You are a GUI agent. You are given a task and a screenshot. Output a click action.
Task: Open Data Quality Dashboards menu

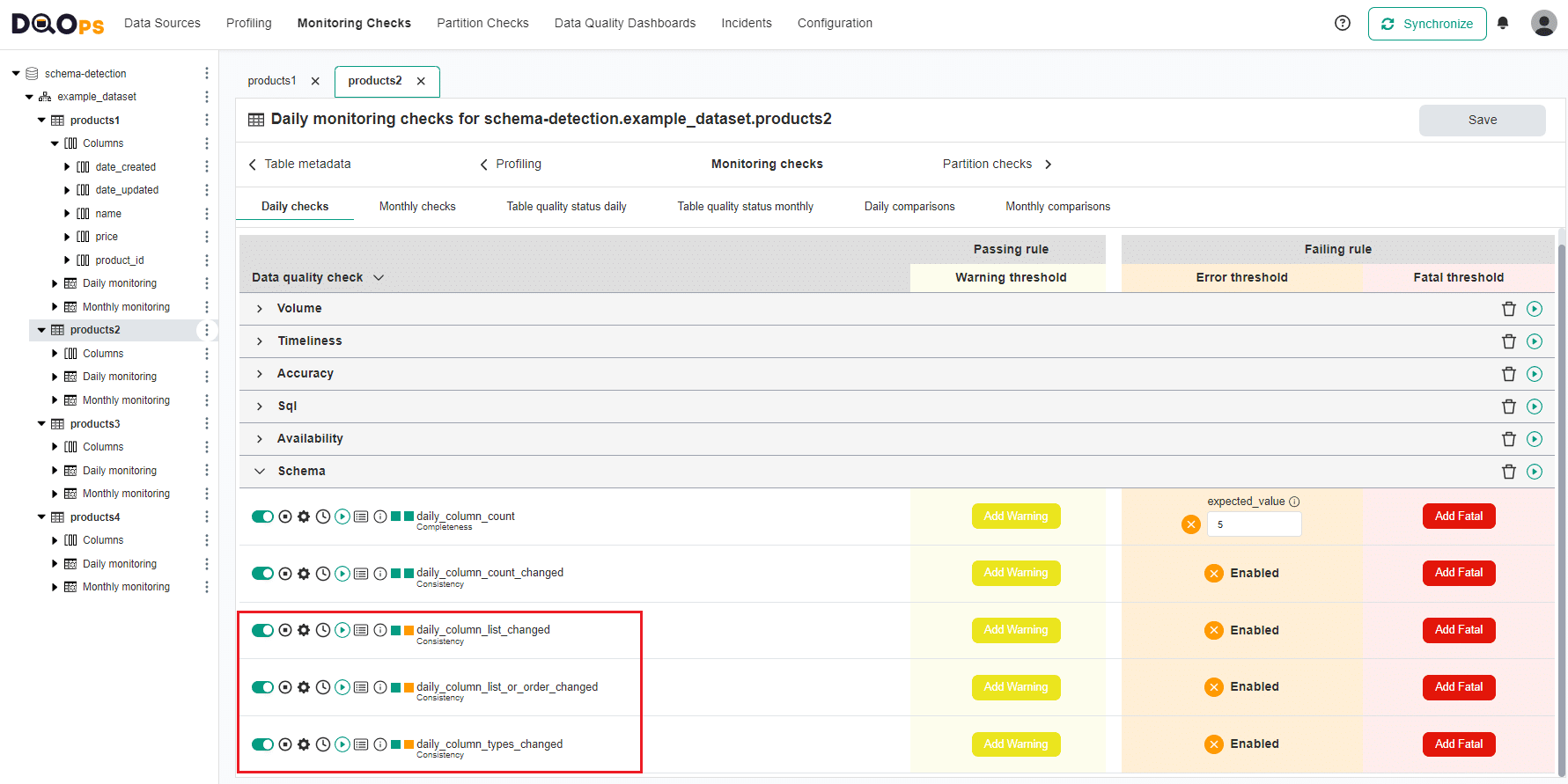tap(624, 24)
